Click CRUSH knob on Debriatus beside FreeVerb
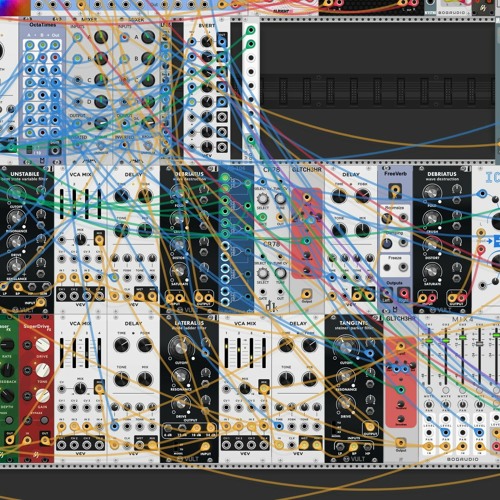Image resolution: width=500 pixels, height=500 pixels. tap(432, 219)
